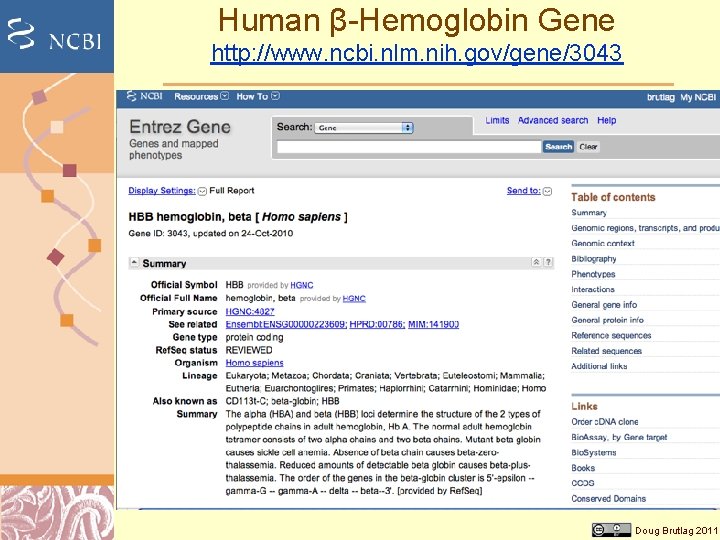This screenshot has width=720, height=540.
Task: Click the 'Gene ID: 3043' text
Action: (x=158, y=233)
